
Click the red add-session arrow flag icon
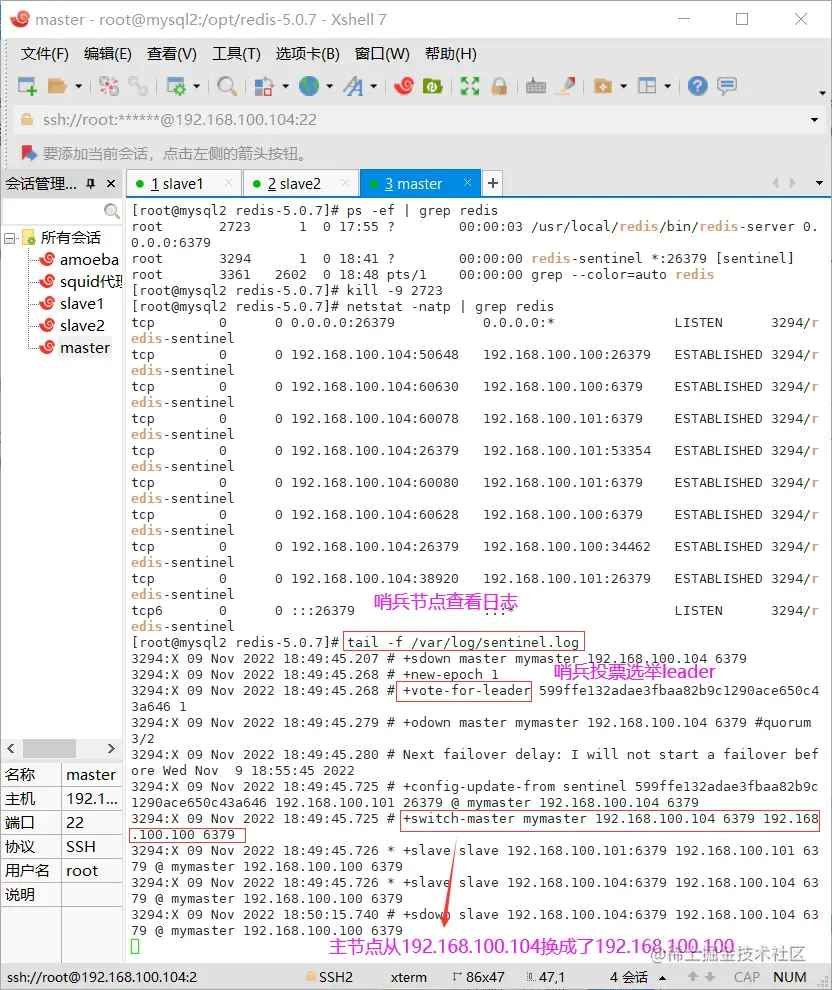pyautogui.click(x=28, y=153)
